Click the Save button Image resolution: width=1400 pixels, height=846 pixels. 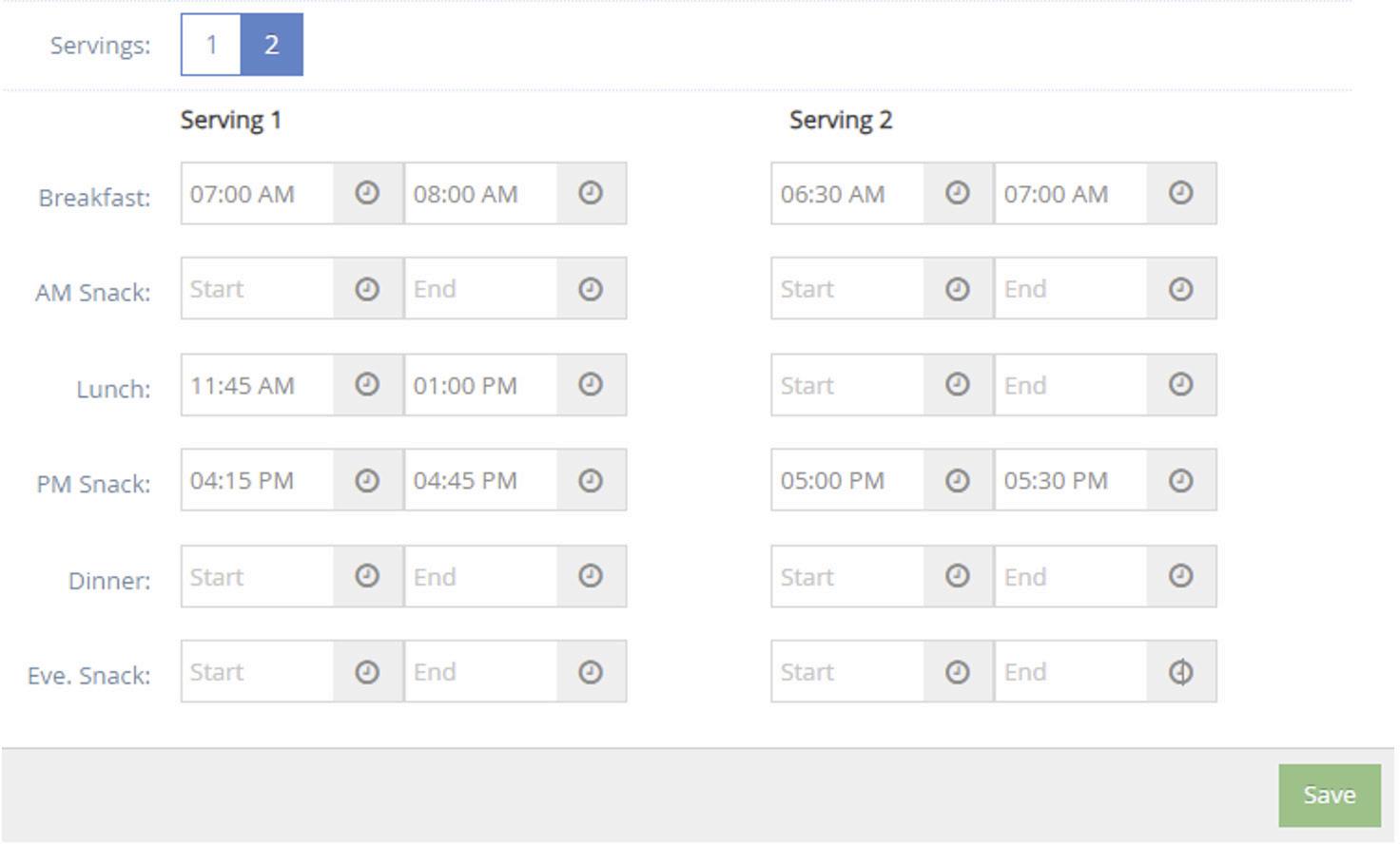click(x=1329, y=796)
